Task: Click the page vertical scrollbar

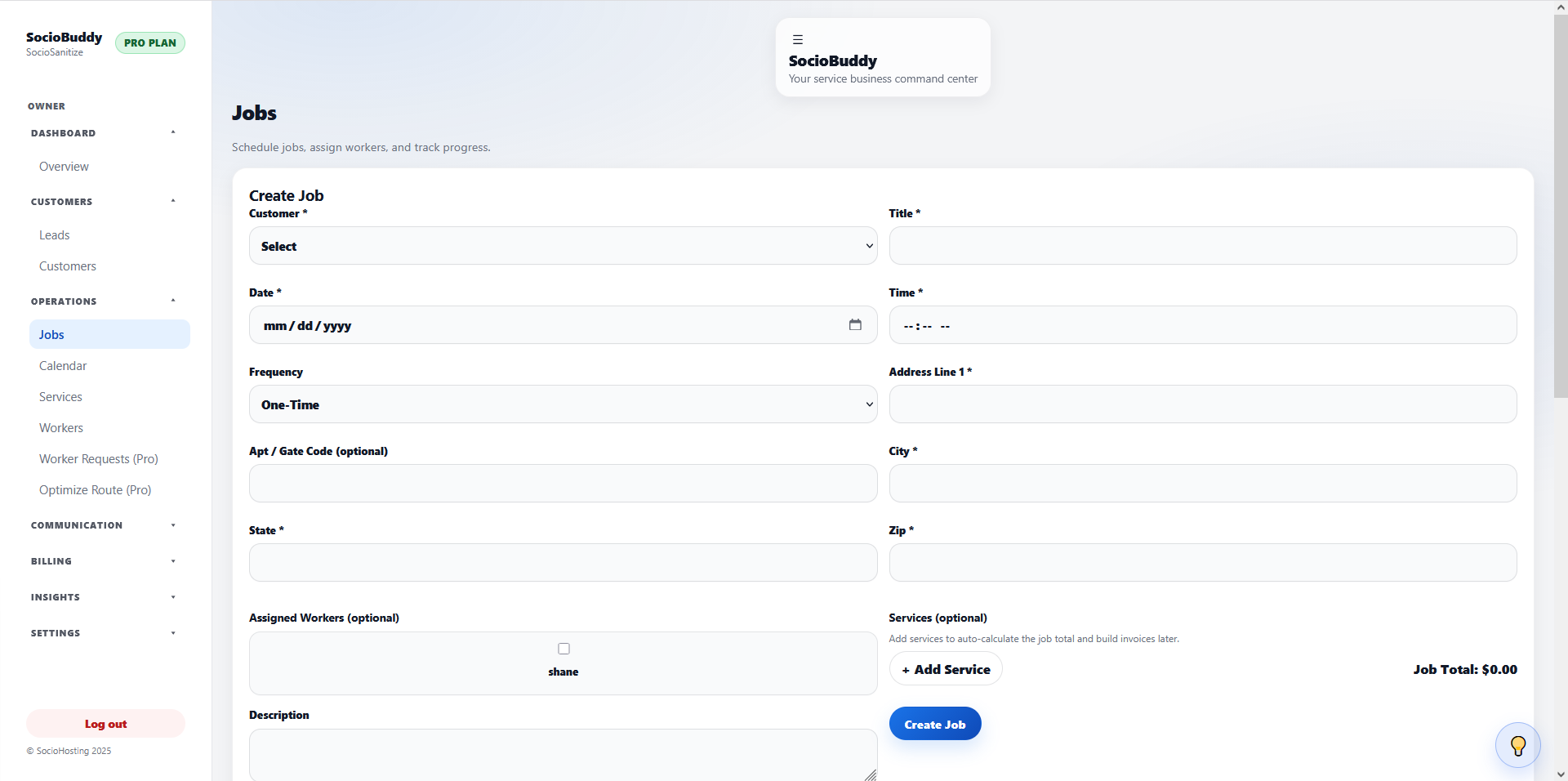Action: [1560, 206]
